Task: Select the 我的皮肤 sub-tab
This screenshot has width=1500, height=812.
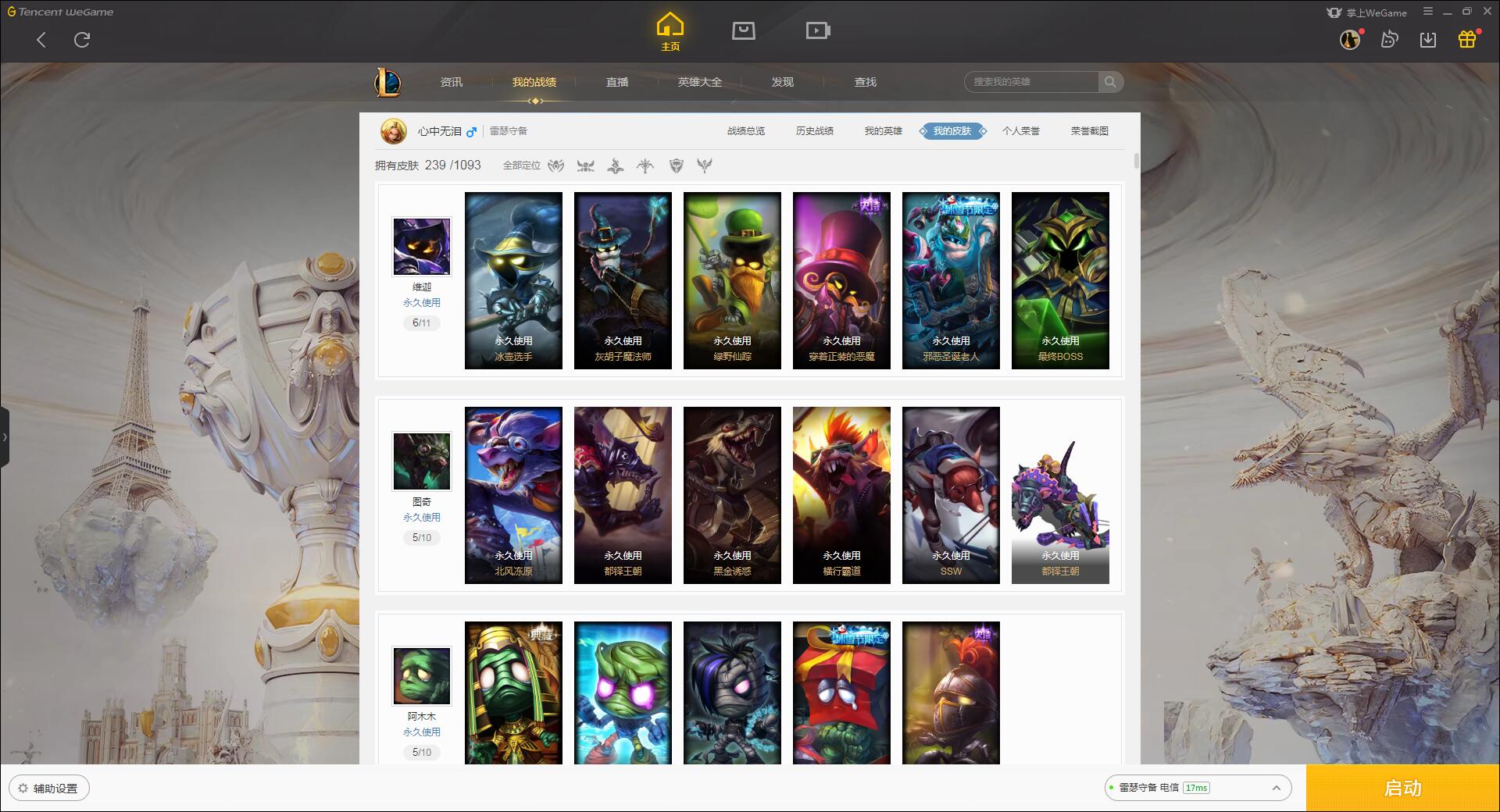Action: 952,131
